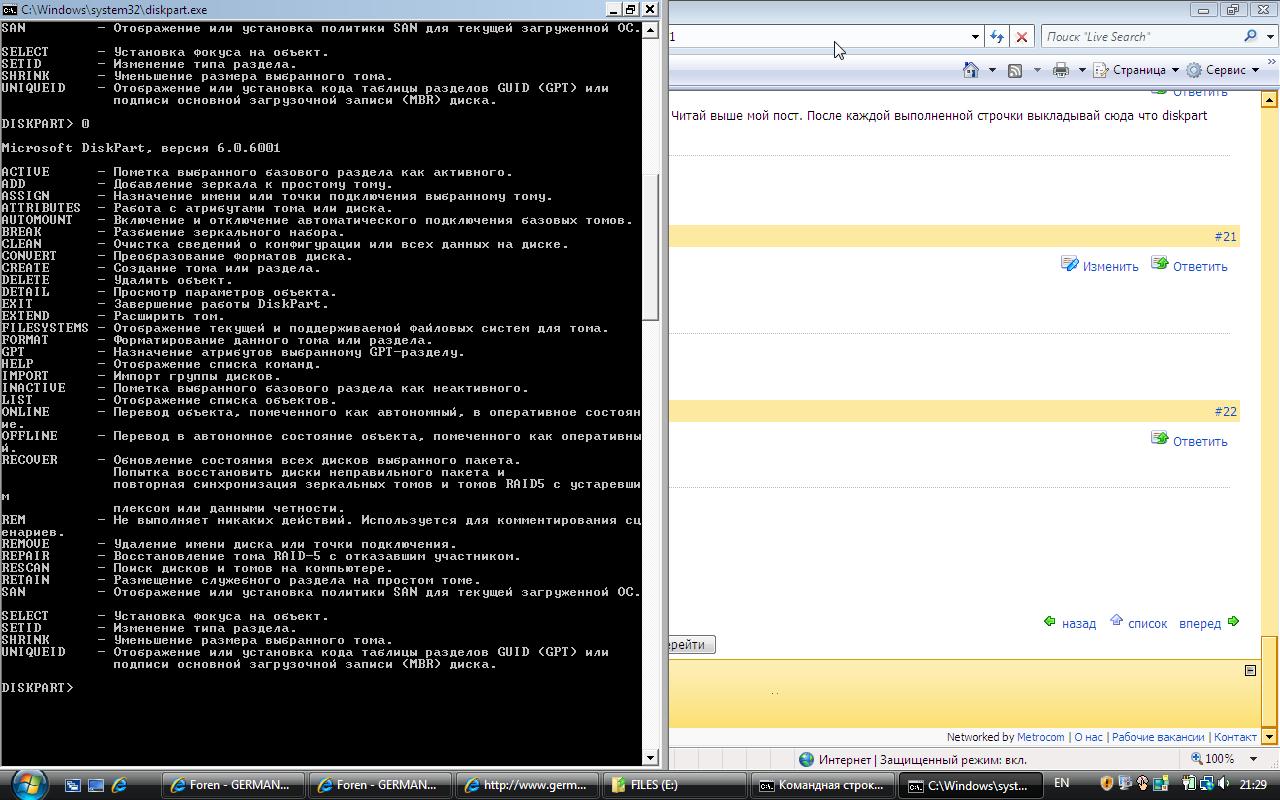Viewport: 1280px width, 800px height.
Task: Open the Страница dropdown menu
Action: 1138,70
